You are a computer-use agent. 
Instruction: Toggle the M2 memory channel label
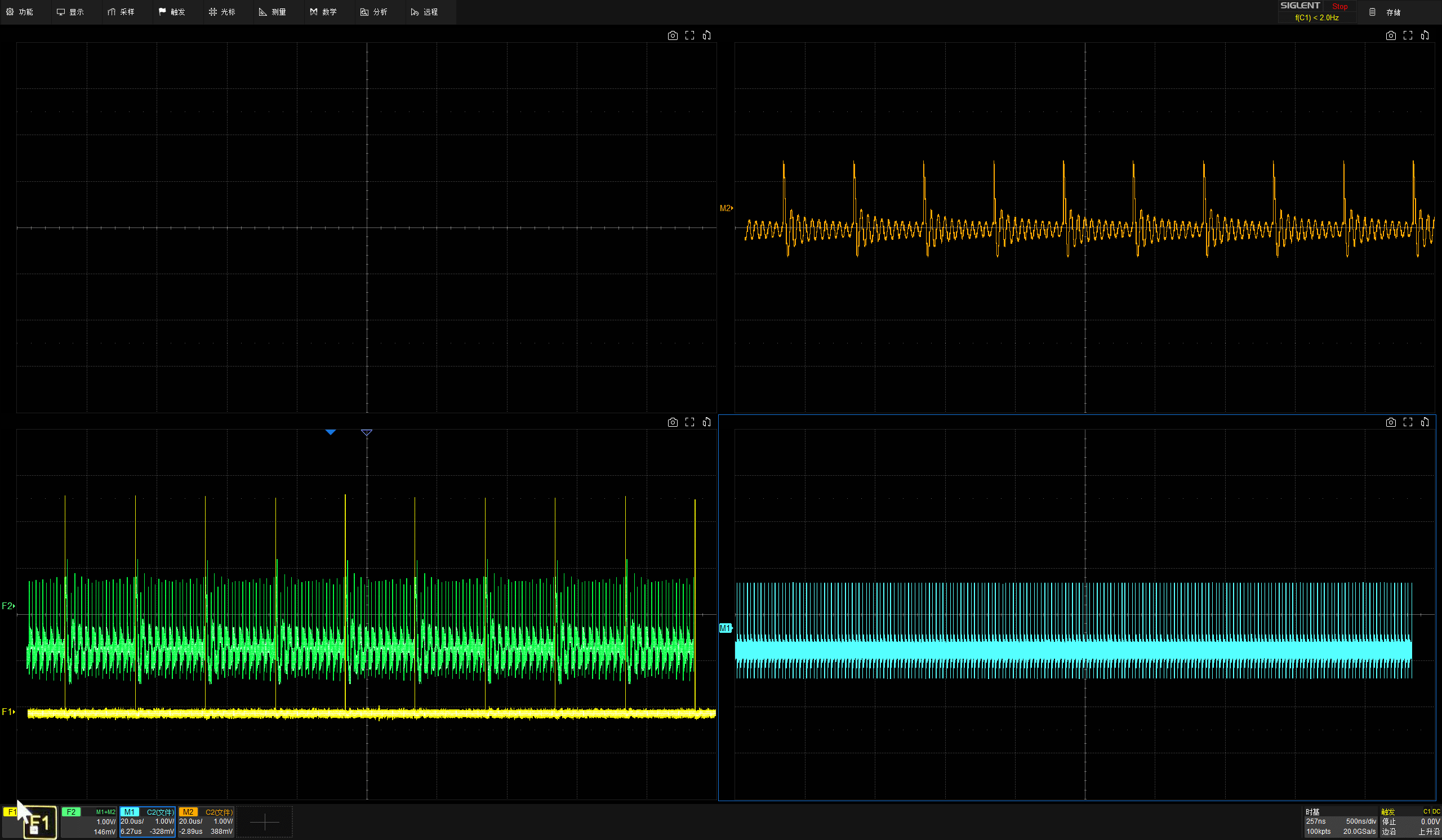188,812
